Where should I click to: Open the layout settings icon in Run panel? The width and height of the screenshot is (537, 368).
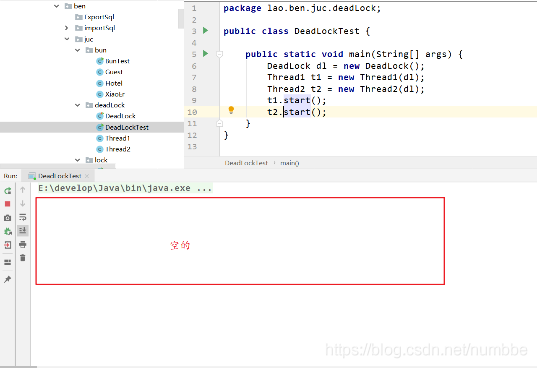click(8, 262)
